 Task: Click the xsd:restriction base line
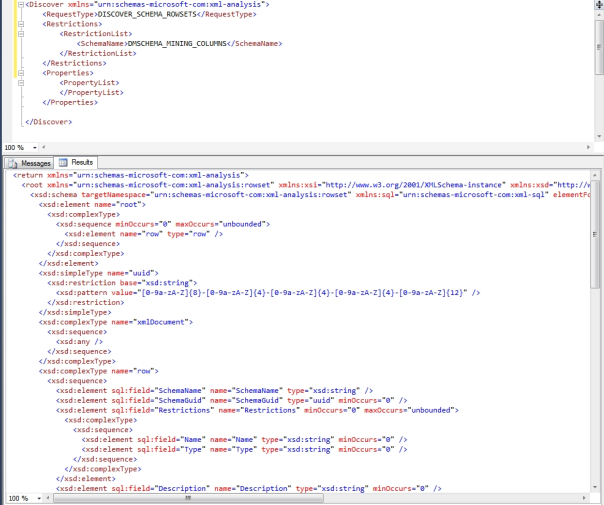(x=122, y=283)
